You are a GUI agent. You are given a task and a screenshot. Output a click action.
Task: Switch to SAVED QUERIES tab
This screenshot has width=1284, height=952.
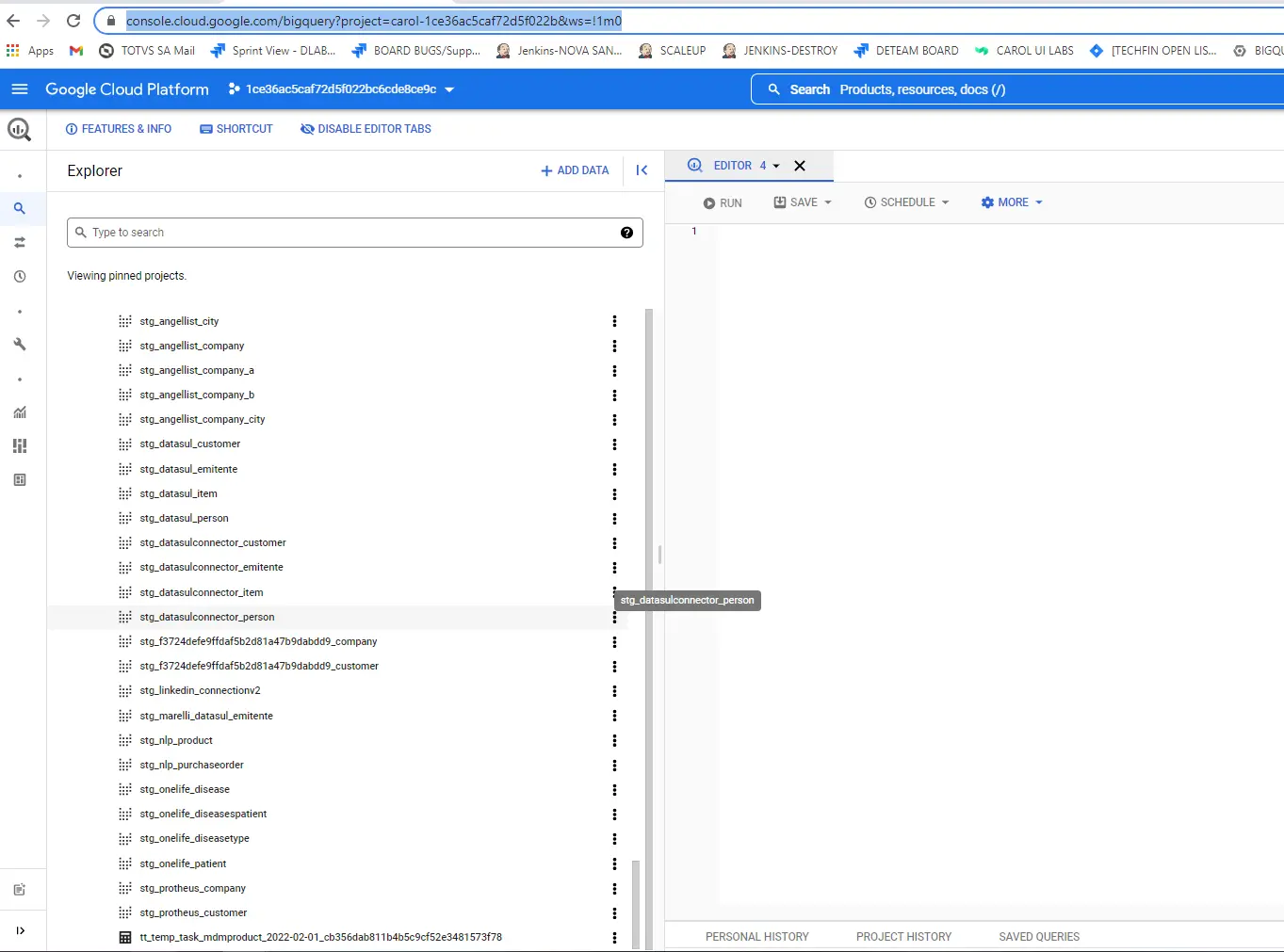(1039, 937)
